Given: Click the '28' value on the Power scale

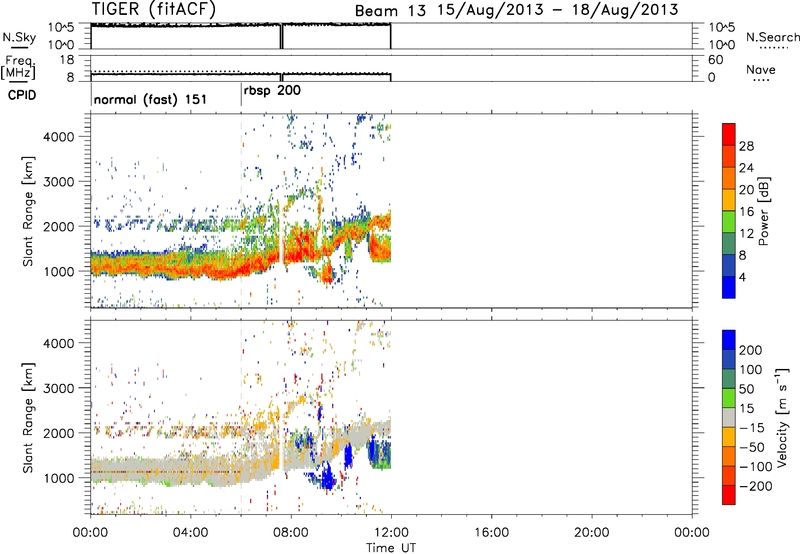Looking at the screenshot, I should click(x=746, y=146).
